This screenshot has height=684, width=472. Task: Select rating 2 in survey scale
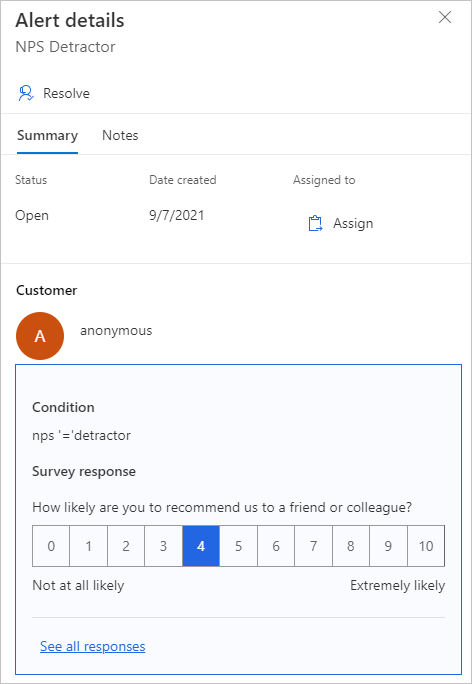click(x=126, y=546)
